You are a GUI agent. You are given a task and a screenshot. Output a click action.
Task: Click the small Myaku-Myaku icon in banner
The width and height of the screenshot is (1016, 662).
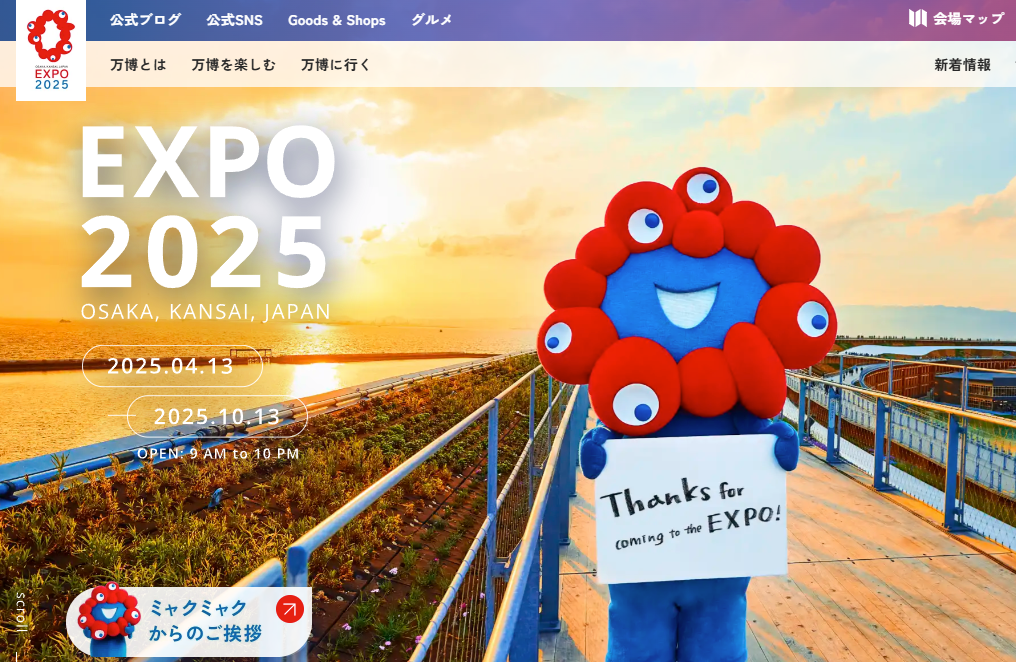[x=109, y=619]
